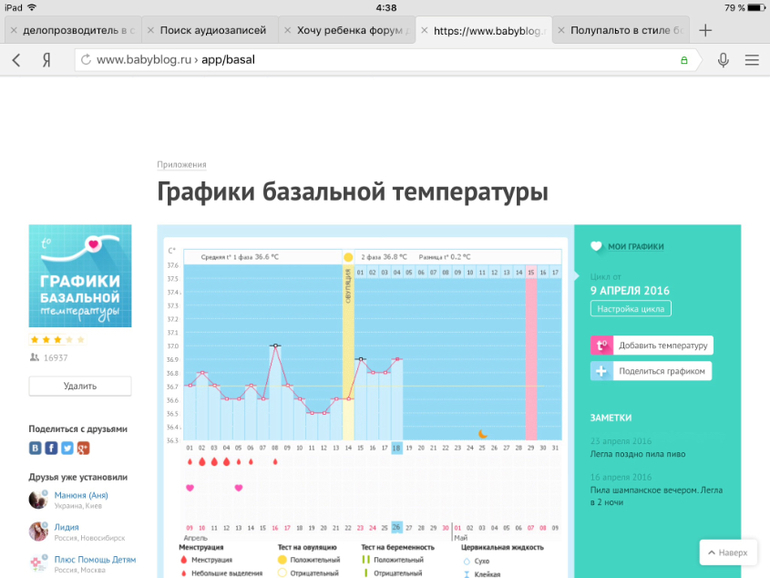Viewport: 770px width, 578px height.
Task: Open the browser hamburger menu
Action: [x=752, y=60]
